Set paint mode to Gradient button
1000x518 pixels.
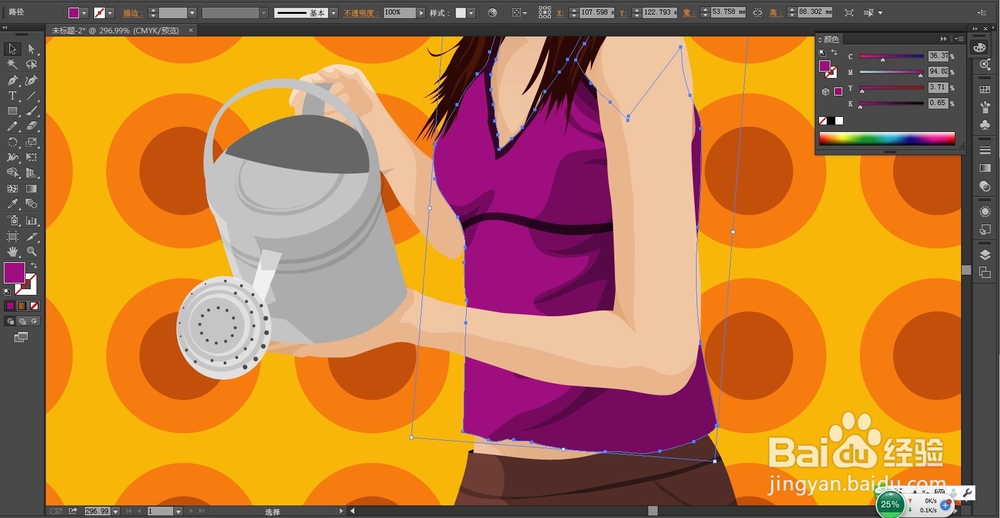[x=22, y=306]
